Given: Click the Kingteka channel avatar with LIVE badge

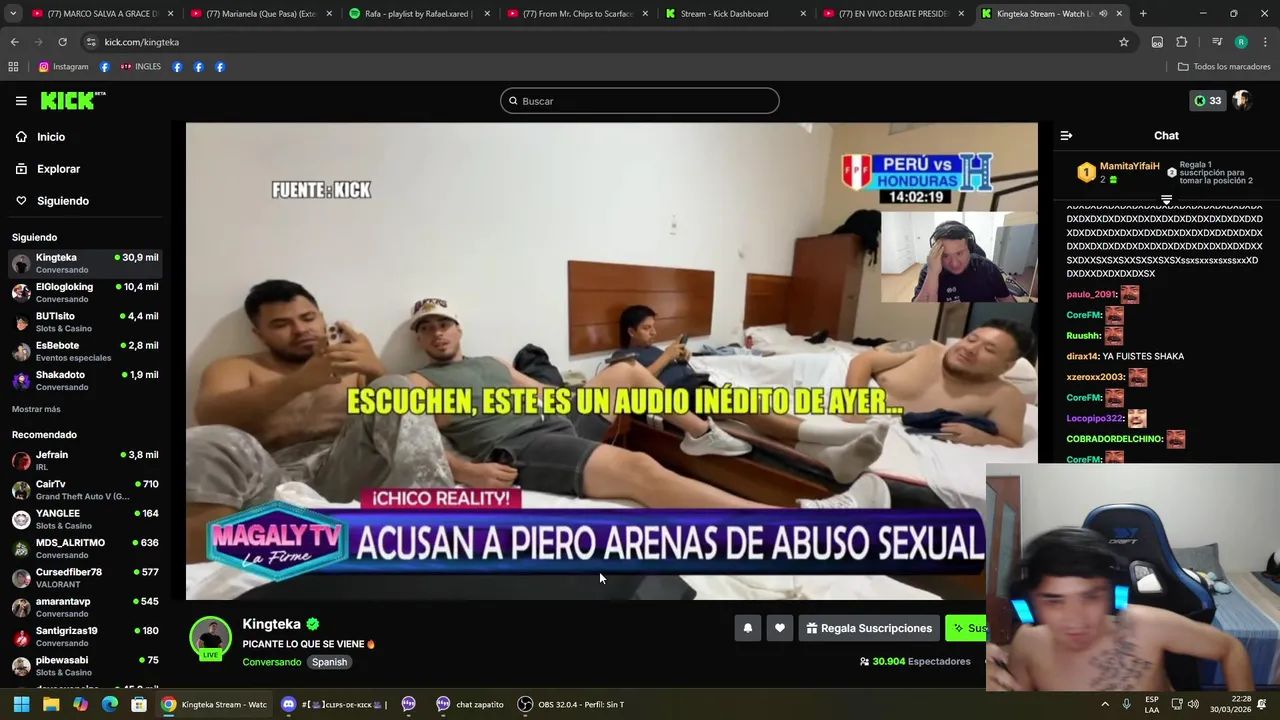Looking at the screenshot, I should click(211, 638).
